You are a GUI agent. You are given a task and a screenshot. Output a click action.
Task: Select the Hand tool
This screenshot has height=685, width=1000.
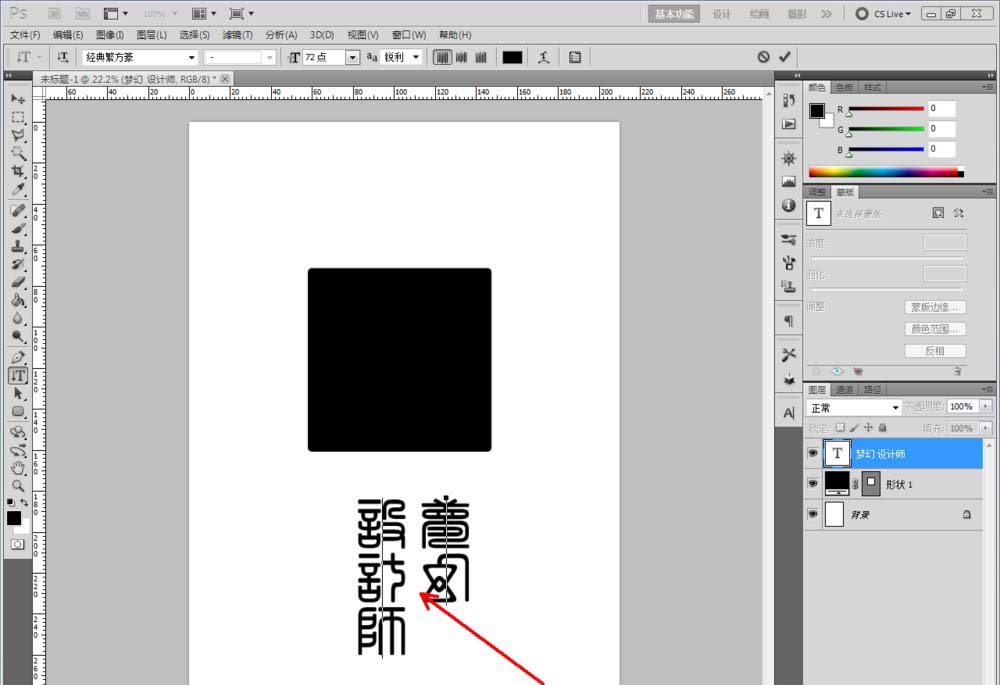point(17,469)
